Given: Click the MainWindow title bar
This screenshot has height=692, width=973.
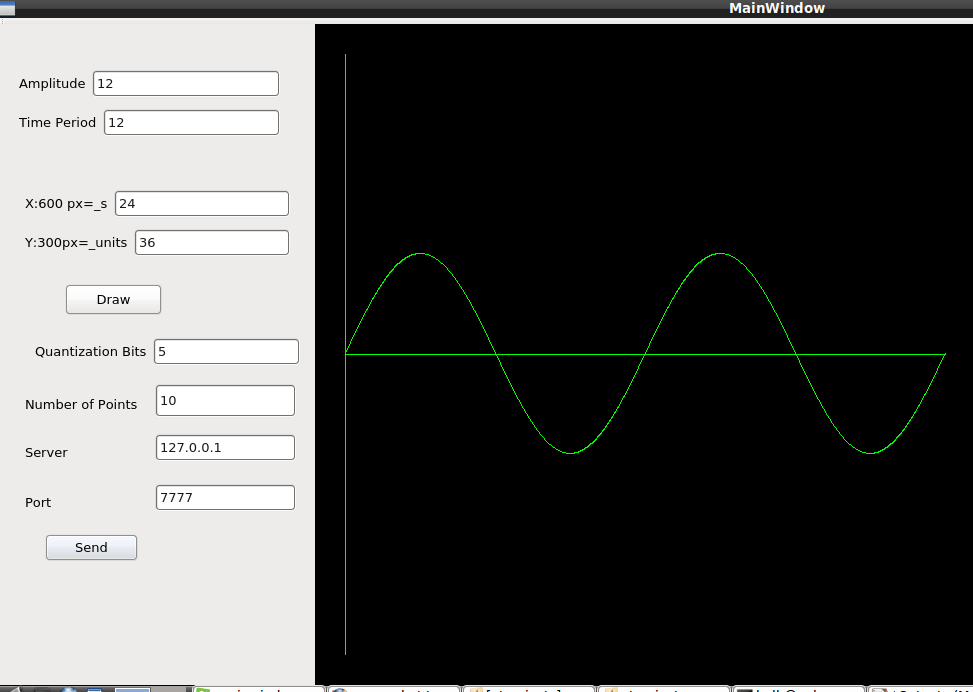Looking at the screenshot, I should pos(776,8).
